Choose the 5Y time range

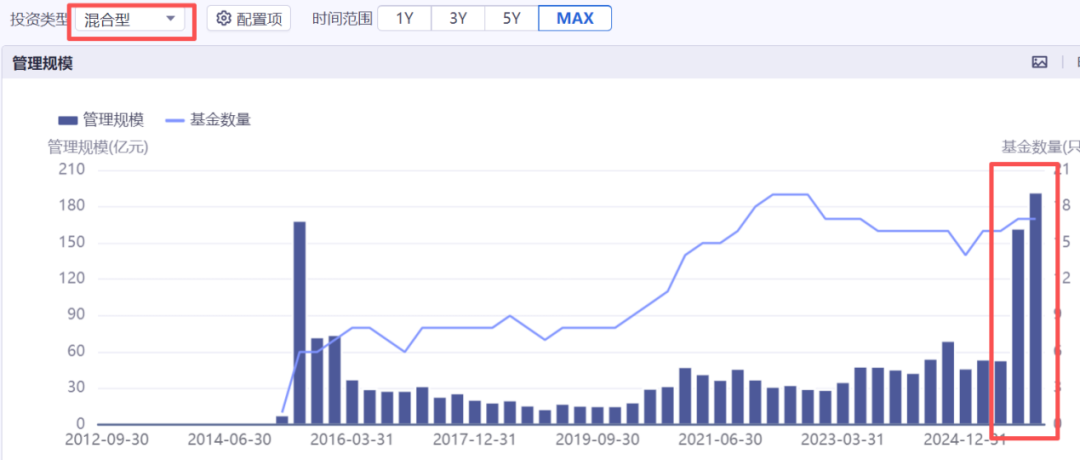click(x=511, y=19)
